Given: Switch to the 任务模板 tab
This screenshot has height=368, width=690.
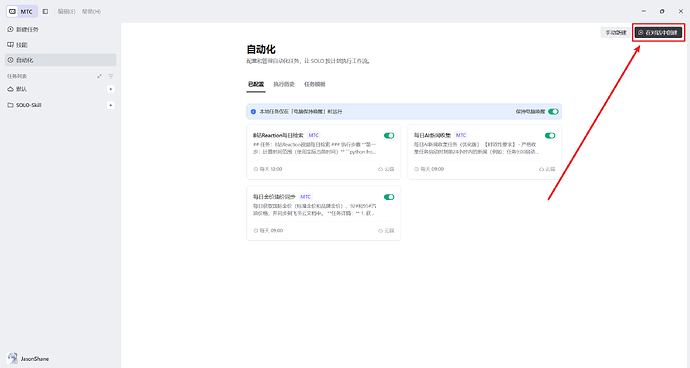Looking at the screenshot, I should point(315,84).
